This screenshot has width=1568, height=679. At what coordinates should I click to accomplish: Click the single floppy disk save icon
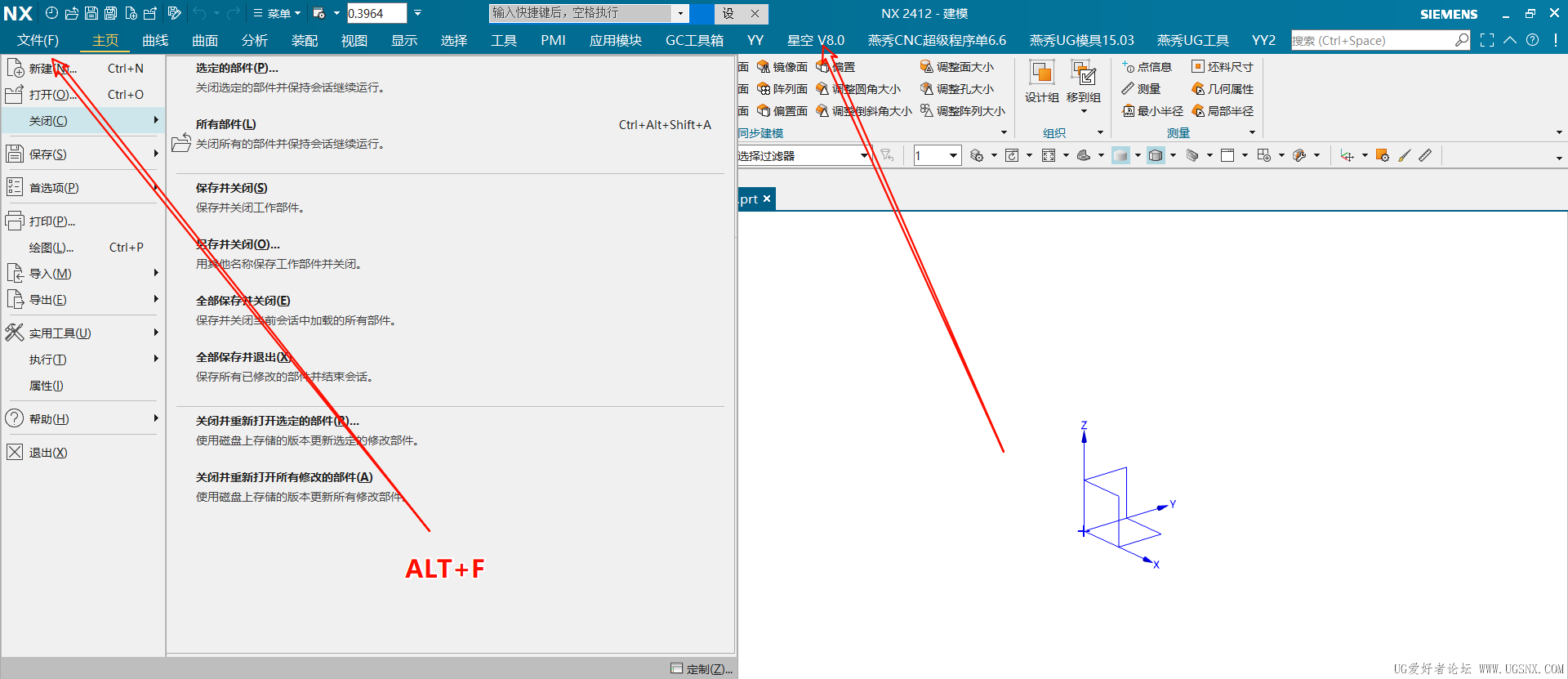(x=91, y=13)
